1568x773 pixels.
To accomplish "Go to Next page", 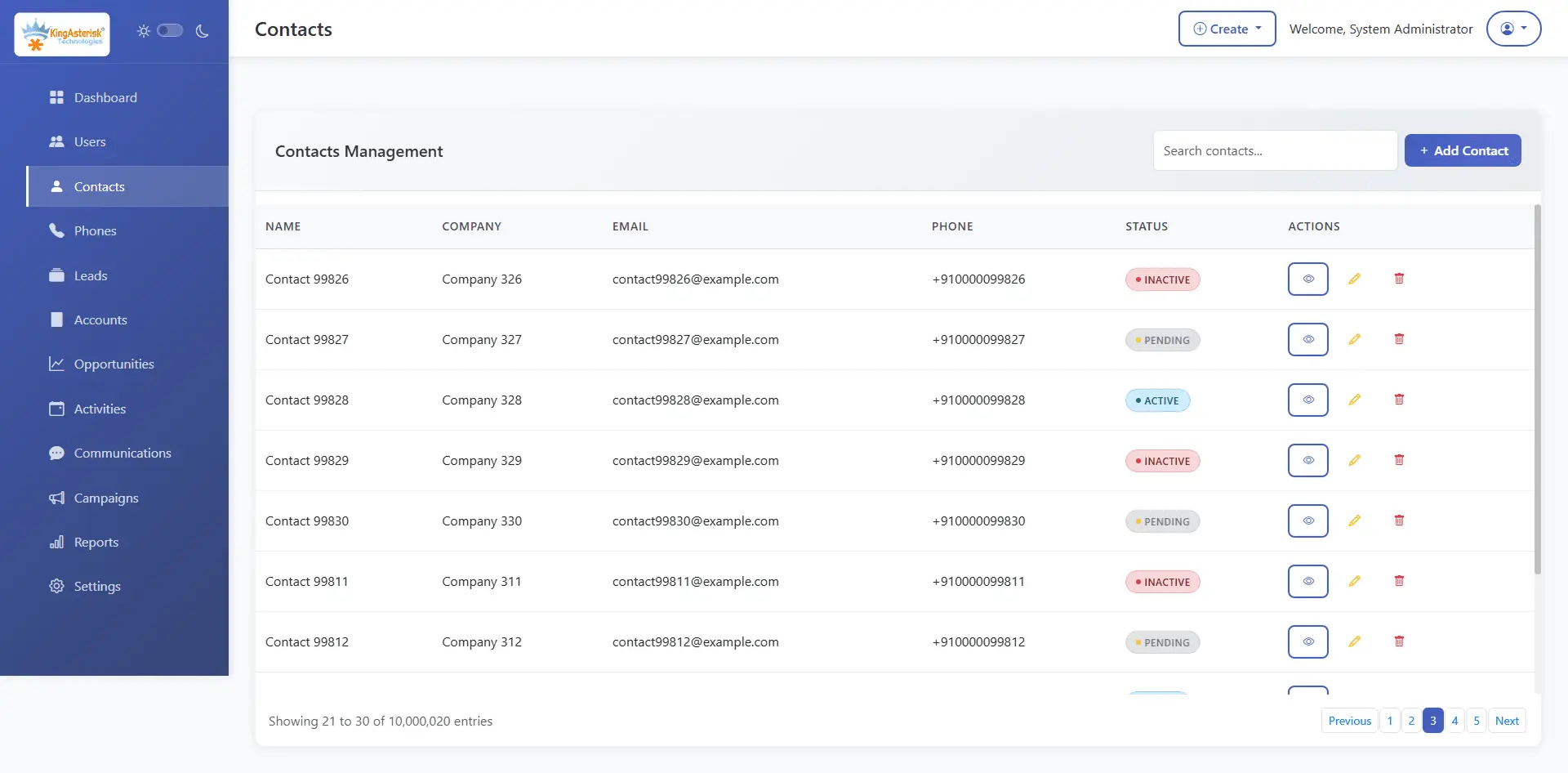I will pos(1507,721).
